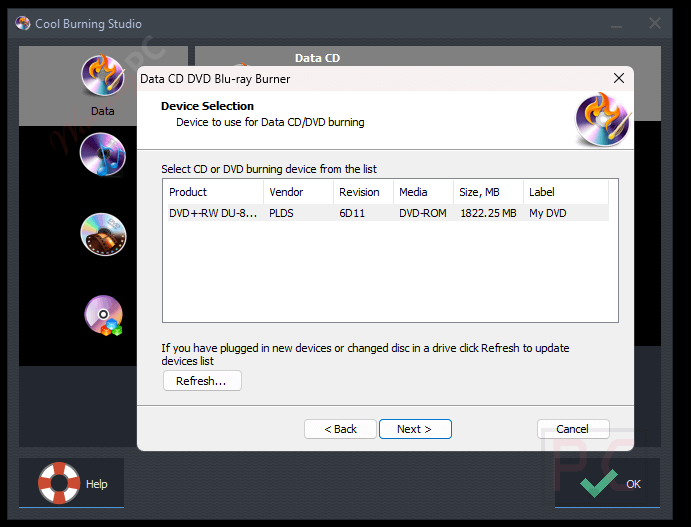Sort by the Revision column header
691x527 pixels.
pyautogui.click(x=364, y=192)
